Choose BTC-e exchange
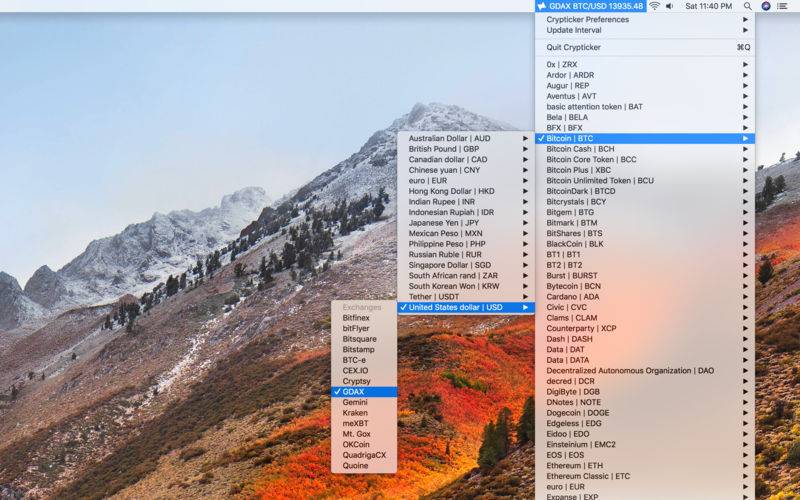Screen dimensions: 800x500 [364, 360]
